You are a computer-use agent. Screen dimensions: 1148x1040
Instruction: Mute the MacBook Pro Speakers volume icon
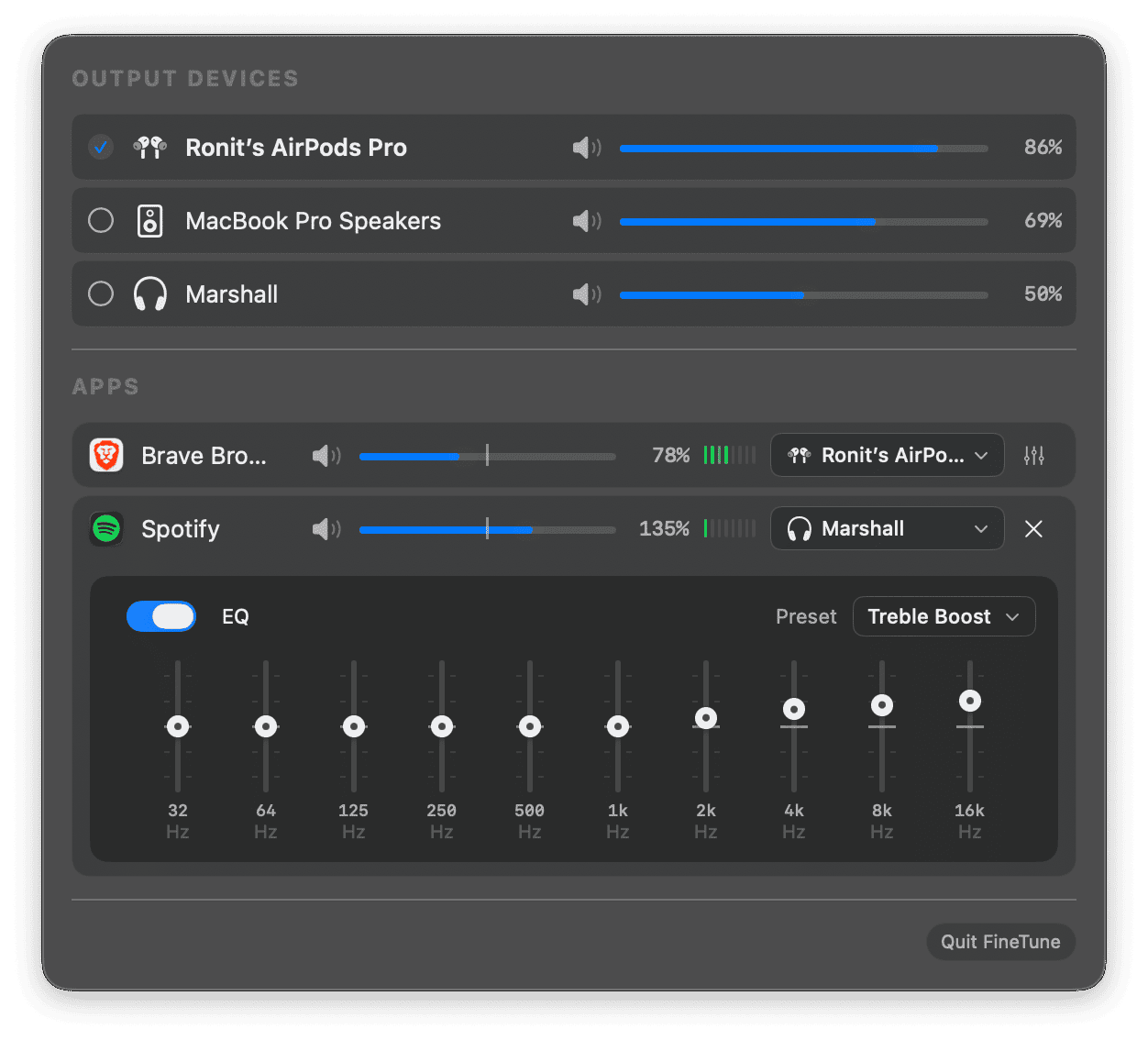tap(586, 221)
